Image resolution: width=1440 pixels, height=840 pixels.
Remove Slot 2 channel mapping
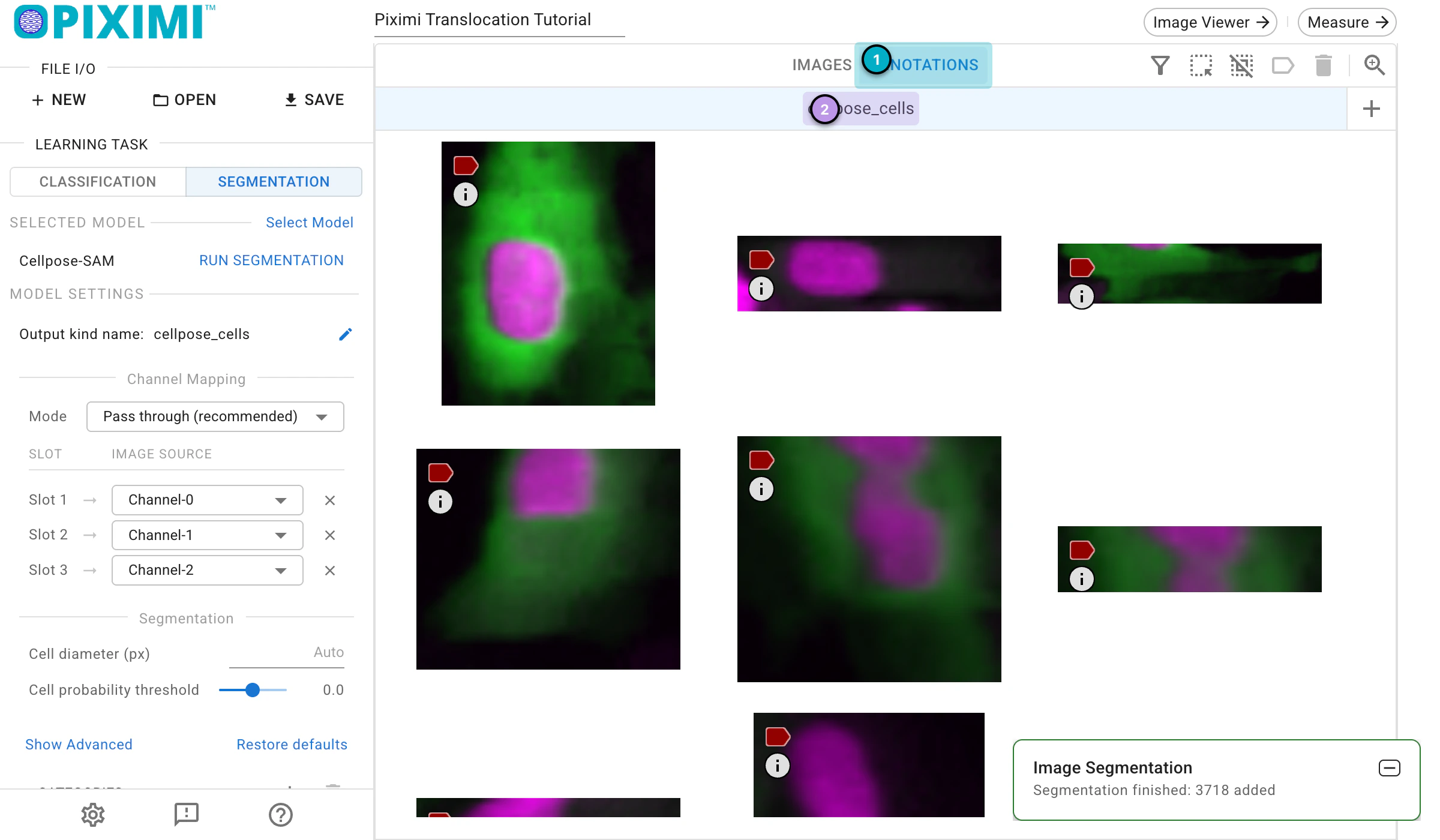tap(329, 535)
